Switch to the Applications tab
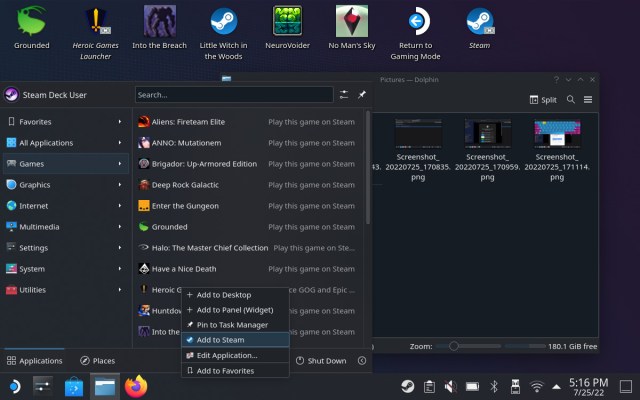640x400 pixels. [x=34, y=360]
